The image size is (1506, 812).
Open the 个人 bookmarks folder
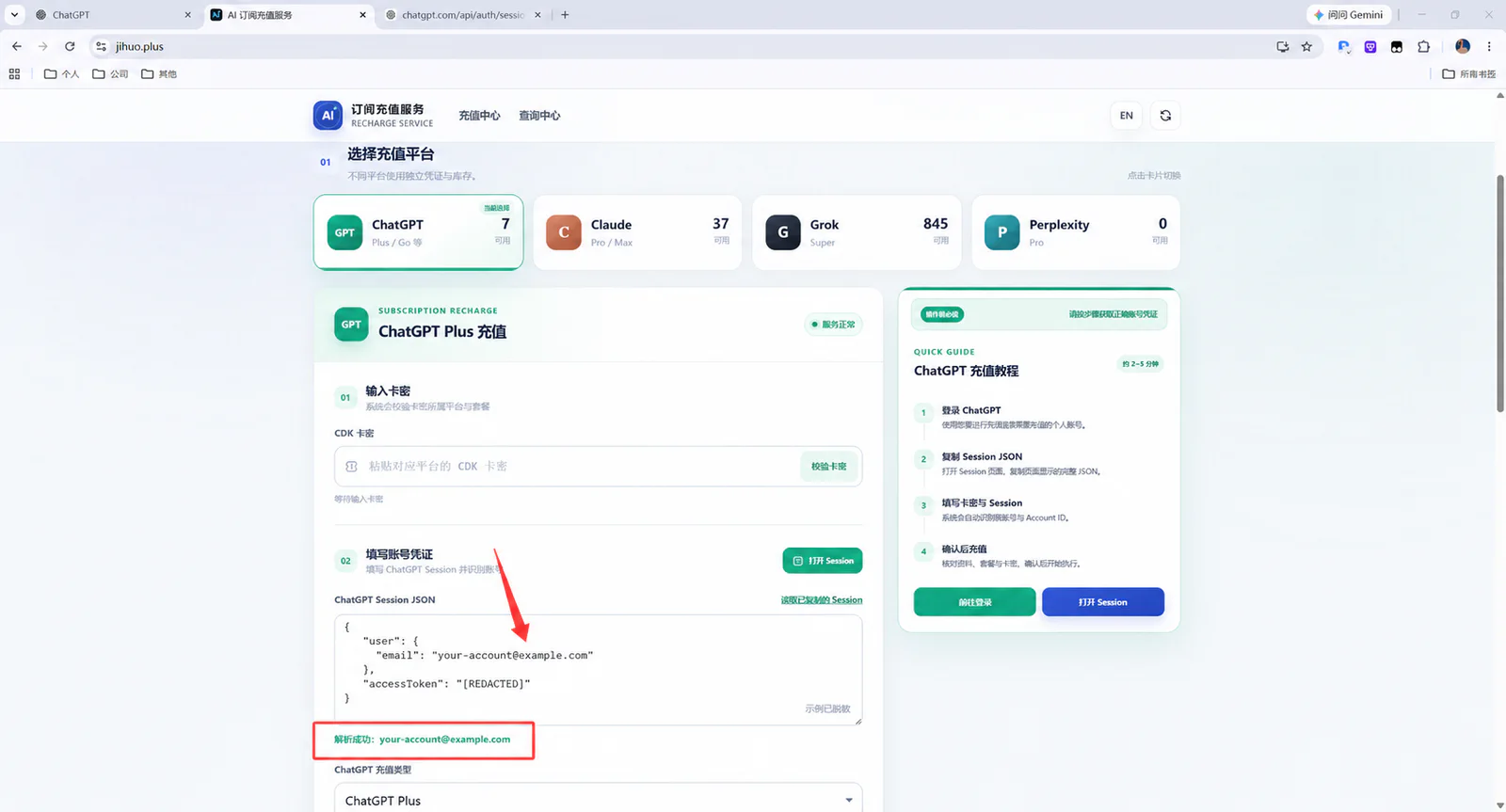pyautogui.click(x=62, y=73)
